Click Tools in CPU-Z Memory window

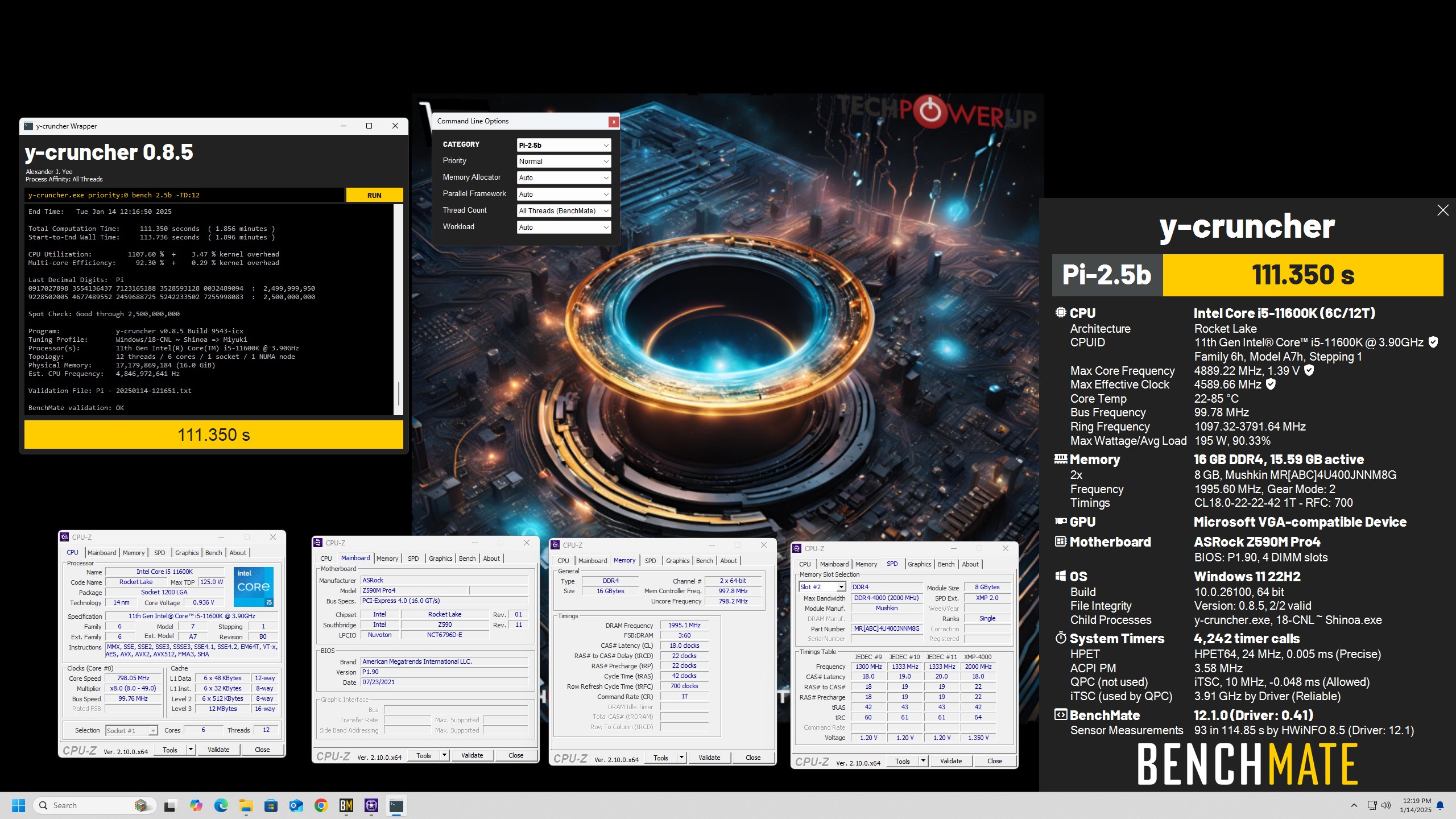(661, 758)
